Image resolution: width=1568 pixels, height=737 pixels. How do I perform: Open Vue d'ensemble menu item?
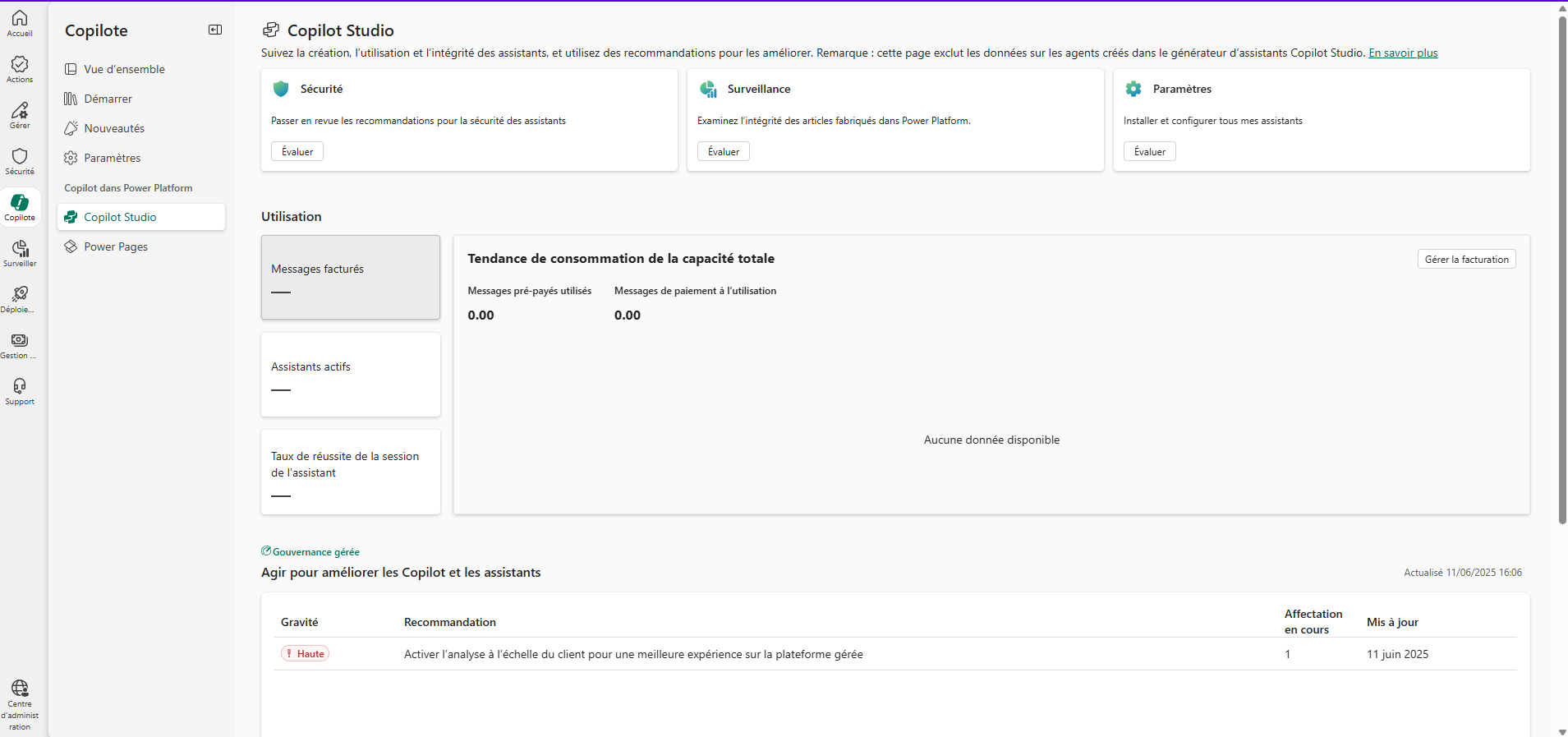tap(141, 69)
